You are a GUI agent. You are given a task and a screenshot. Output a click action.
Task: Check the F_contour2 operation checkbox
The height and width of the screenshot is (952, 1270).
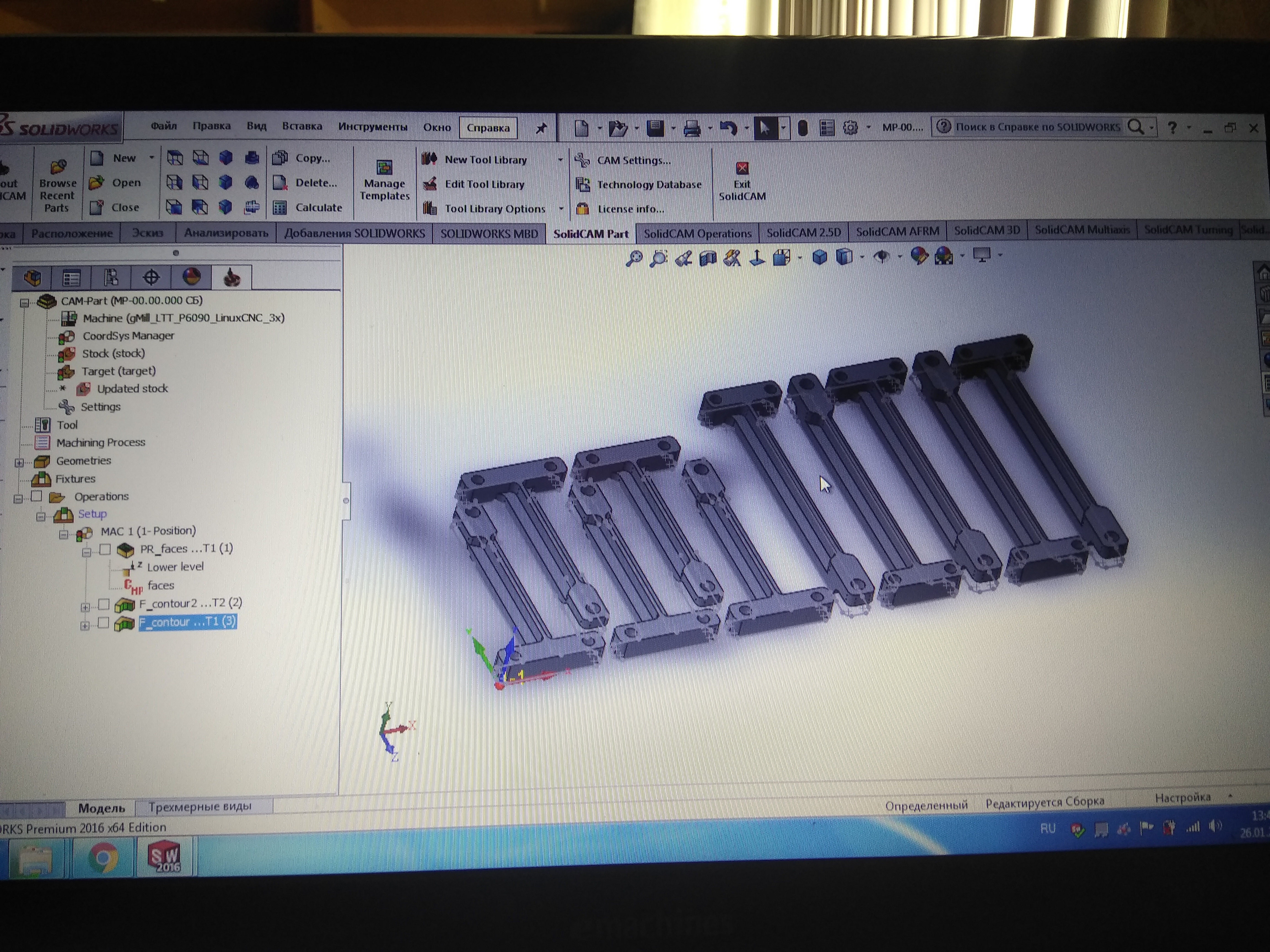pyautogui.click(x=104, y=604)
